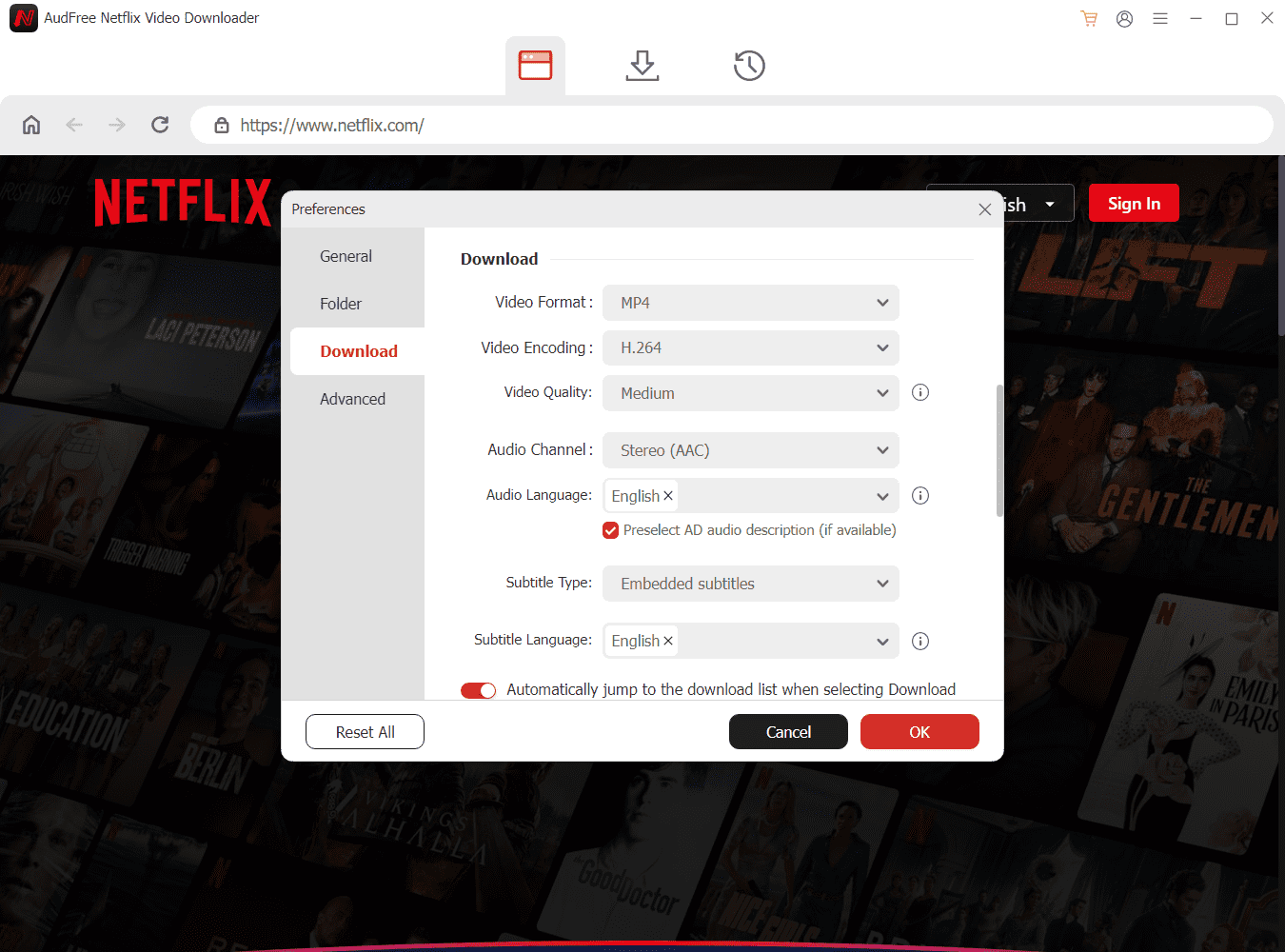Click the AudFree app logo
Image resolution: width=1285 pixels, height=952 pixels.
[x=24, y=18]
